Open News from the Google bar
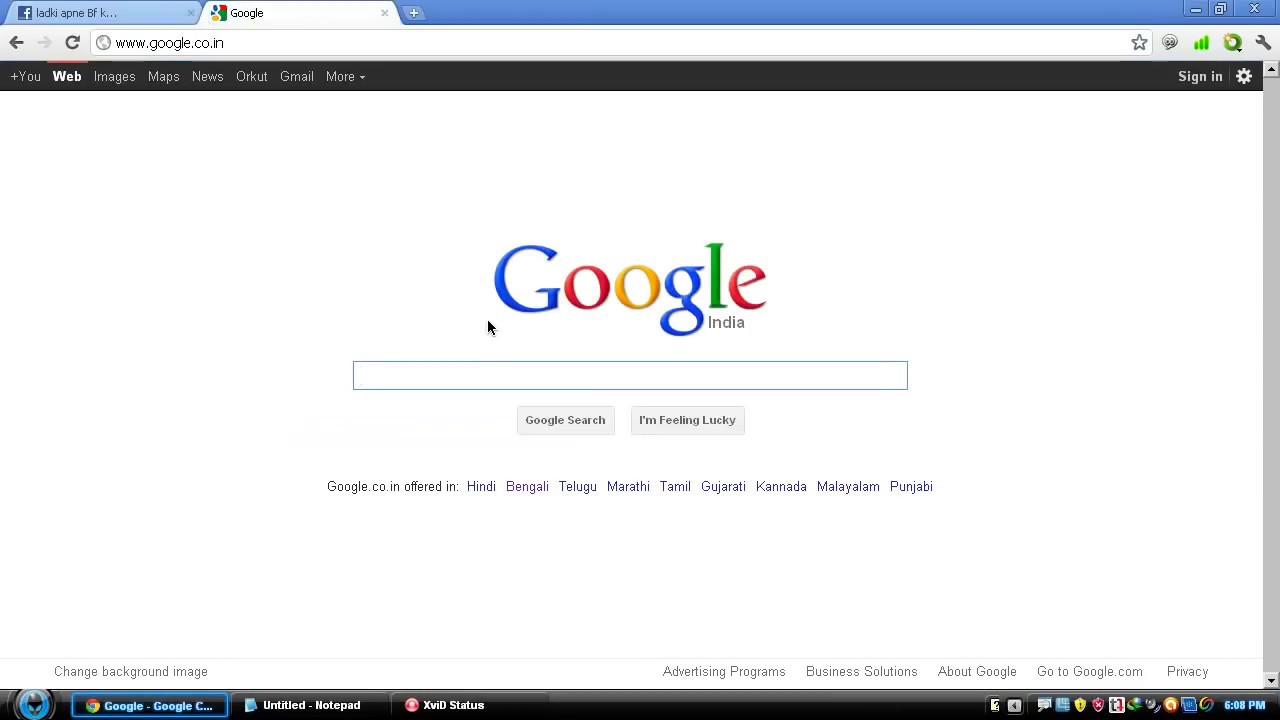Viewport: 1280px width, 720px height. (208, 76)
